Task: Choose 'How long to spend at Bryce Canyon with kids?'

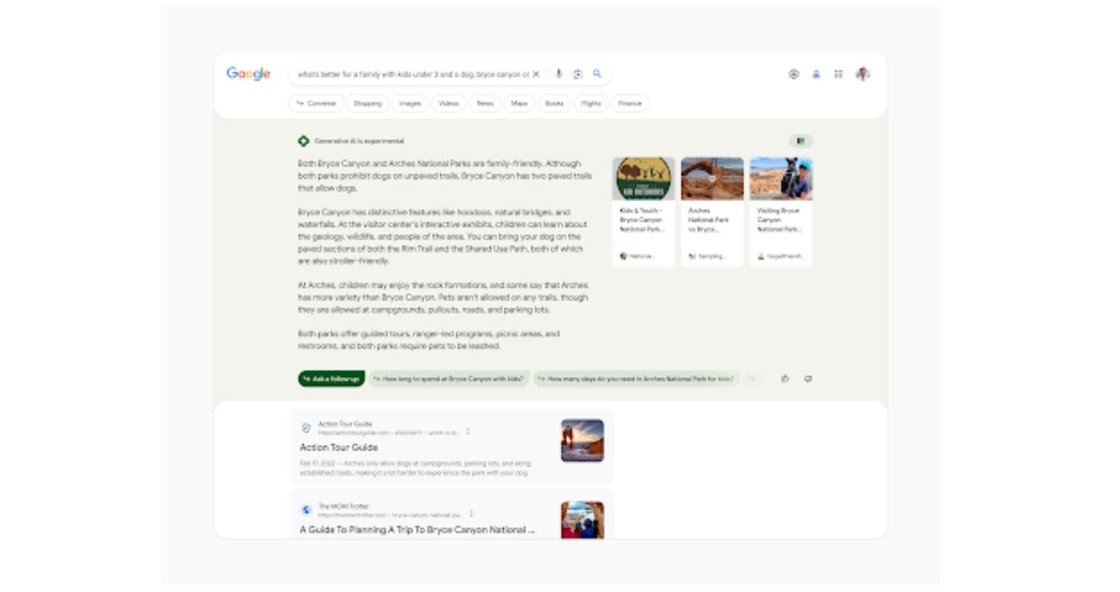Action: pyautogui.click(x=449, y=378)
